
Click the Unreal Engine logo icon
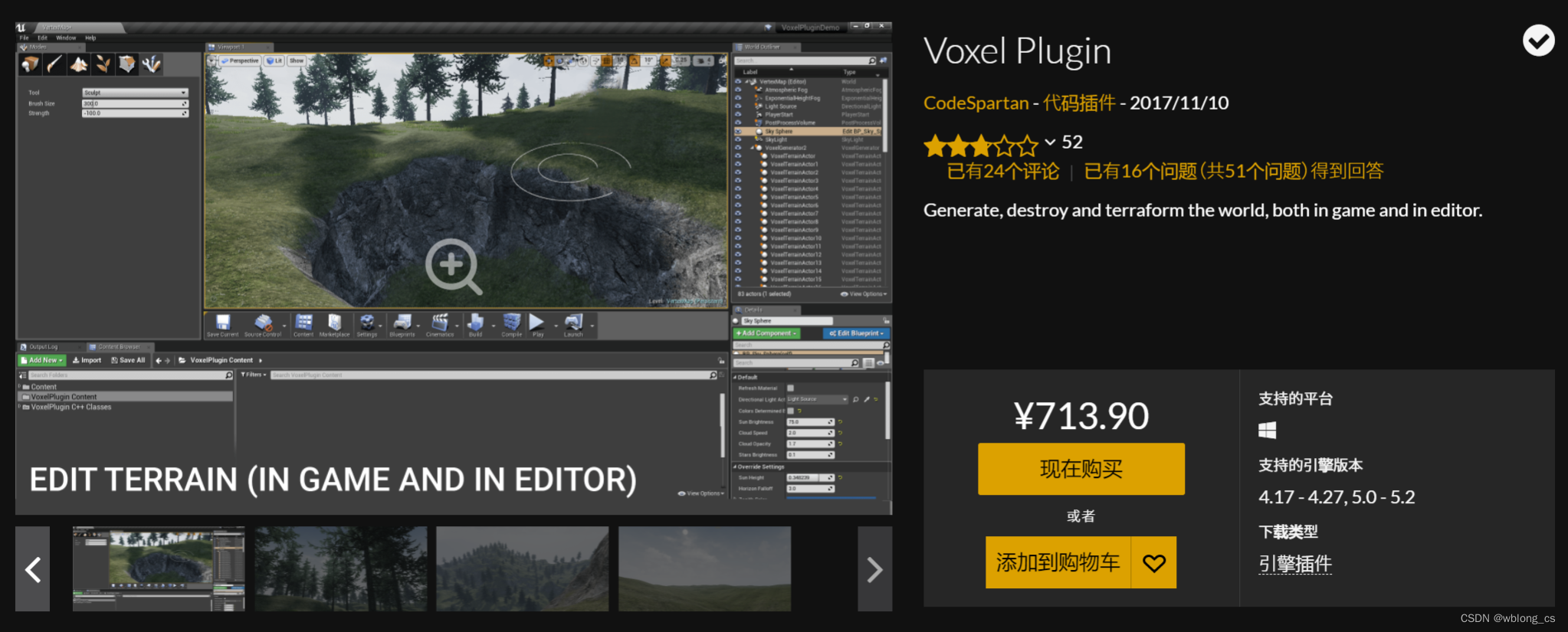(x=21, y=28)
